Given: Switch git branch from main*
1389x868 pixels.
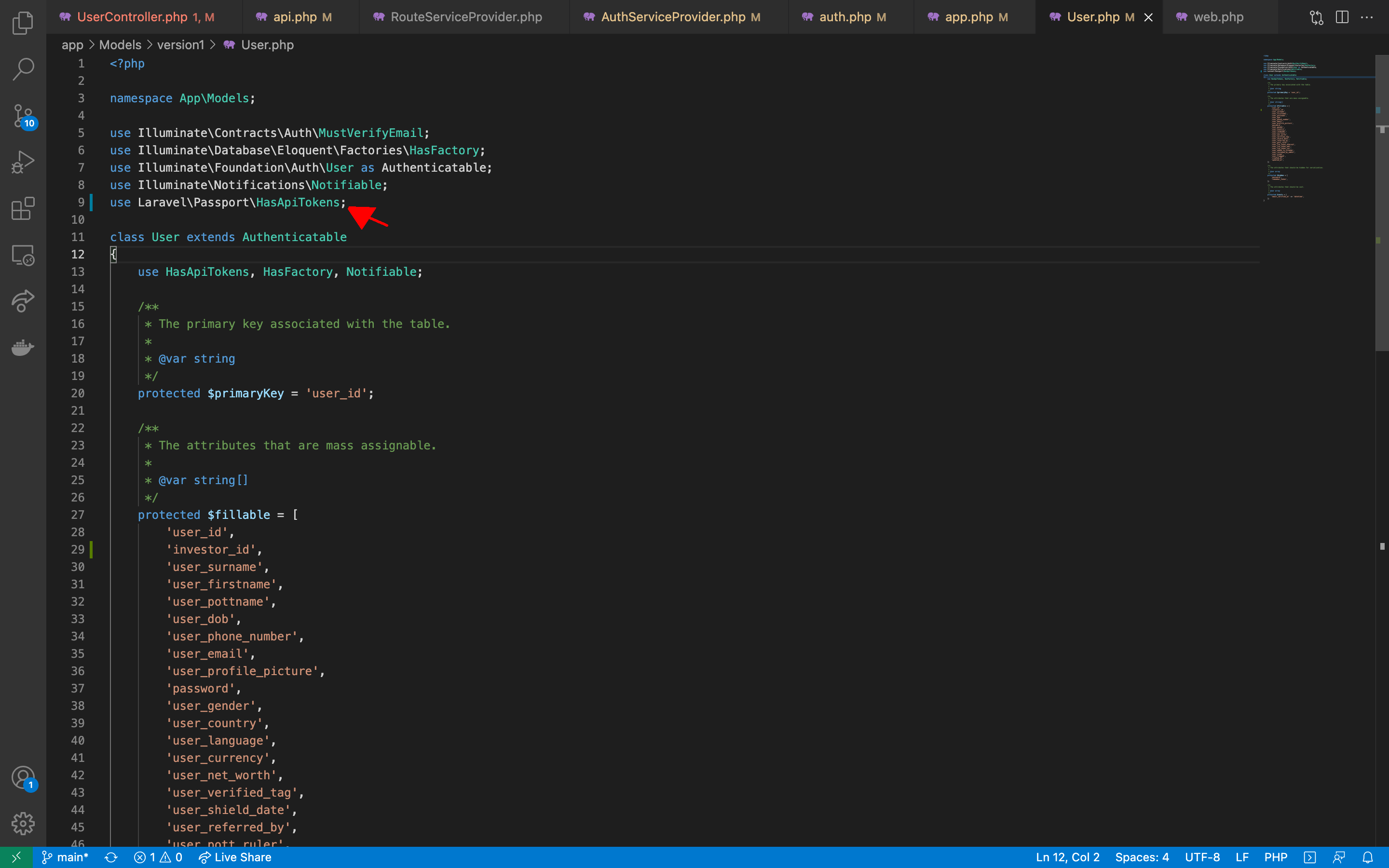Looking at the screenshot, I should [65, 857].
